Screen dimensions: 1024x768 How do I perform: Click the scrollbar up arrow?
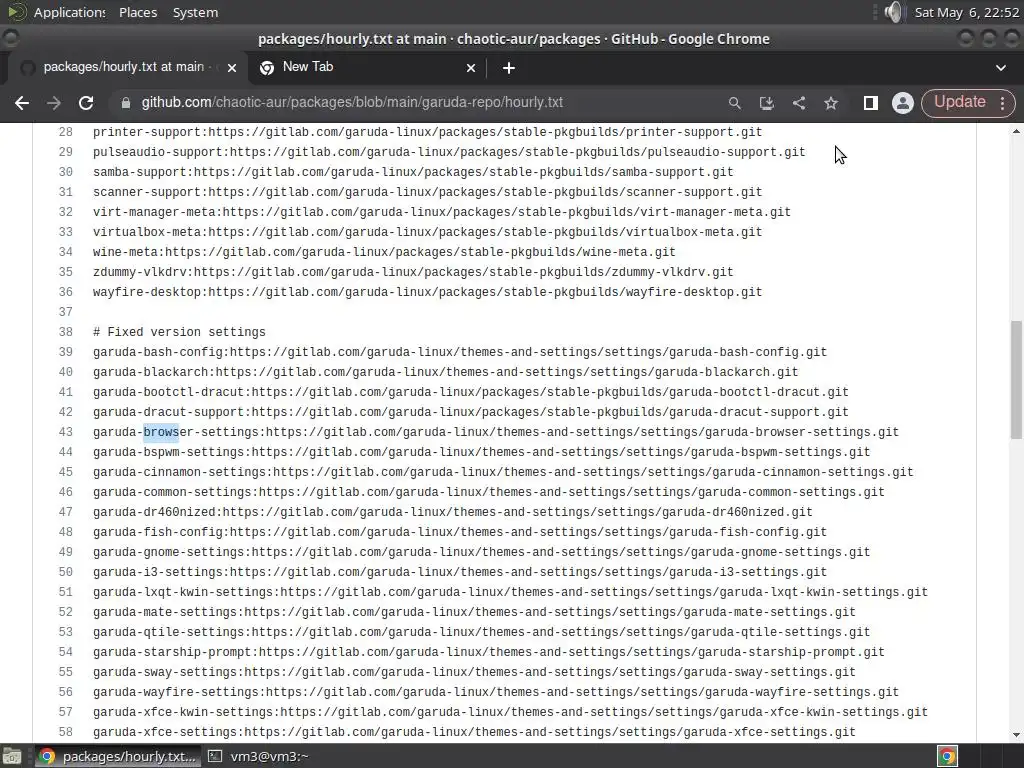[x=1016, y=131]
